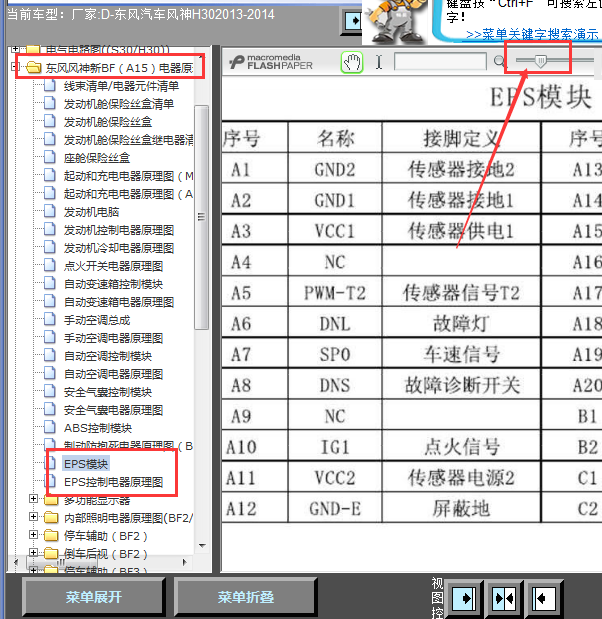Select the FlashPaper hand pan tool
Viewport: 602px width, 619px height.
pos(352,62)
